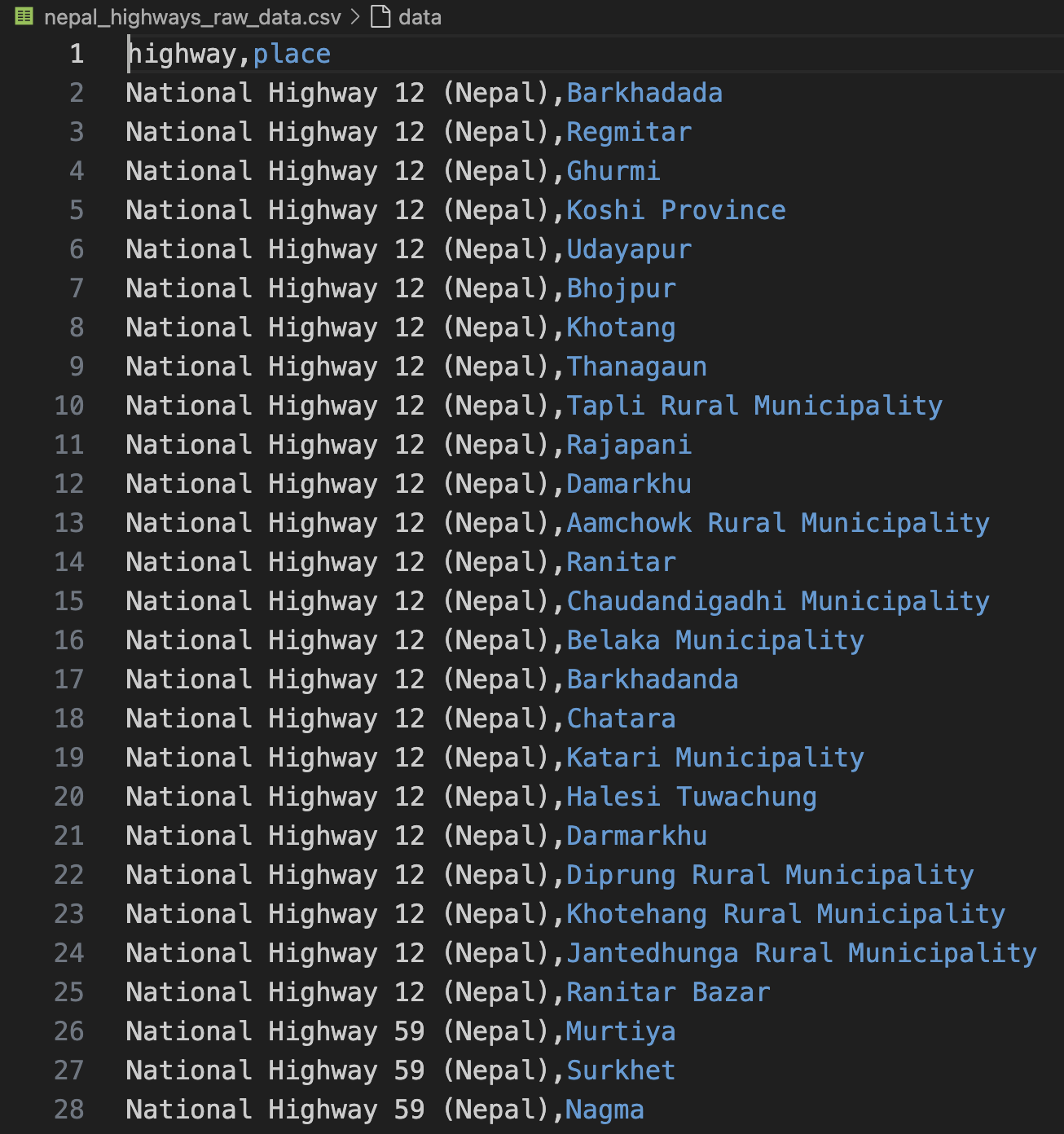Click on 'highway' header text

182,54
